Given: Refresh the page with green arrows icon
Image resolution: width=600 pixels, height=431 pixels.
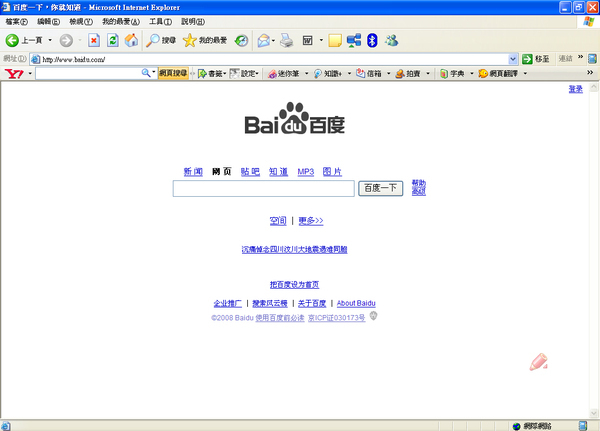Looking at the screenshot, I should pyautogui.click(x=112, y=40).
